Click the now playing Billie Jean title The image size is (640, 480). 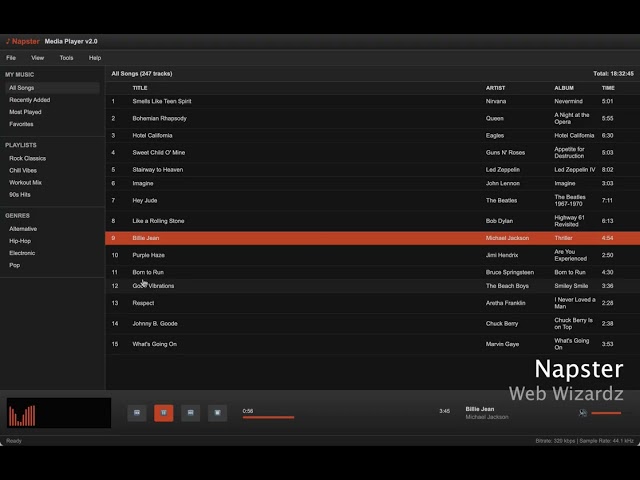tap(480, 409)
